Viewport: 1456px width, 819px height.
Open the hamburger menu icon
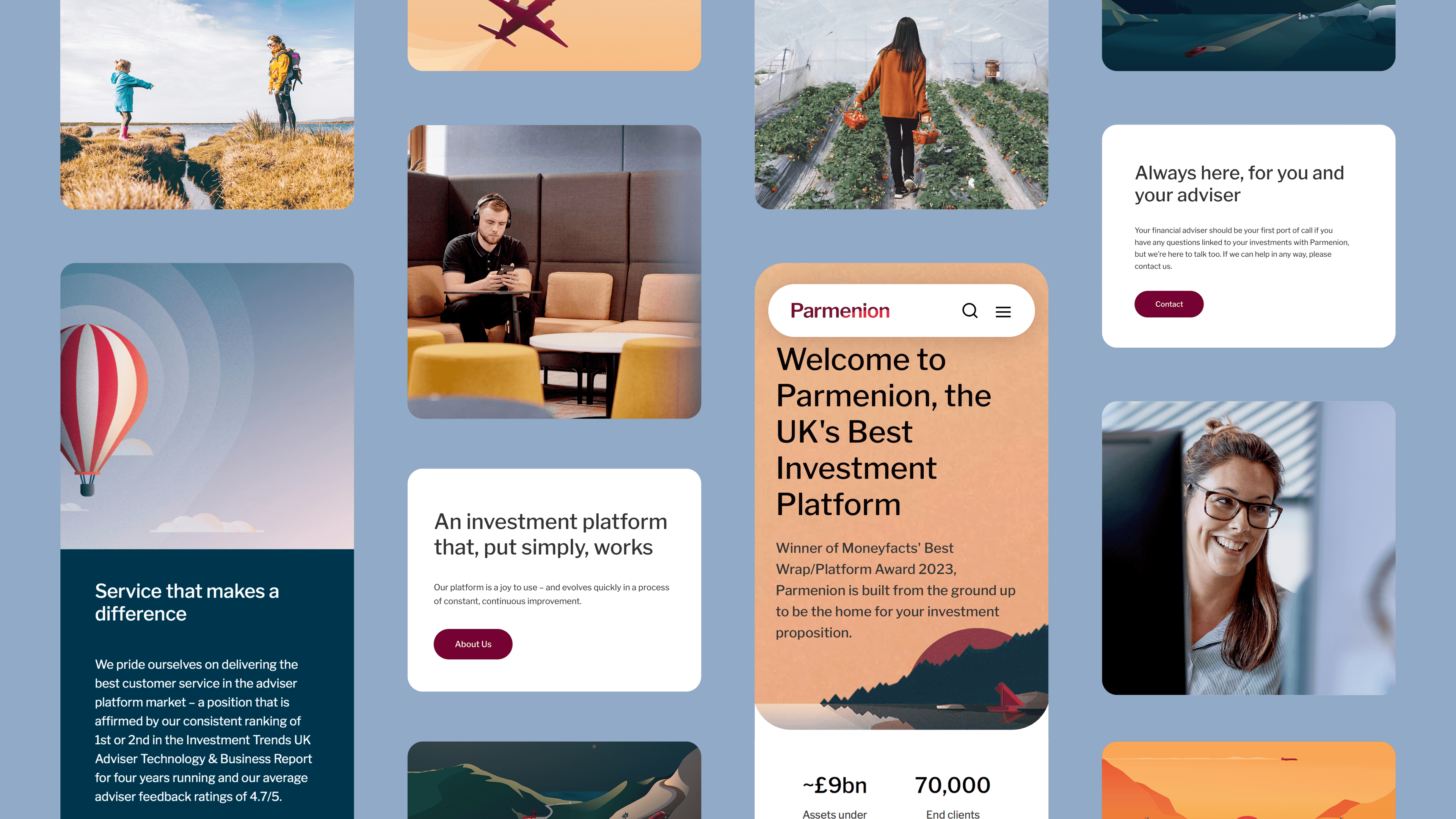1003,311
